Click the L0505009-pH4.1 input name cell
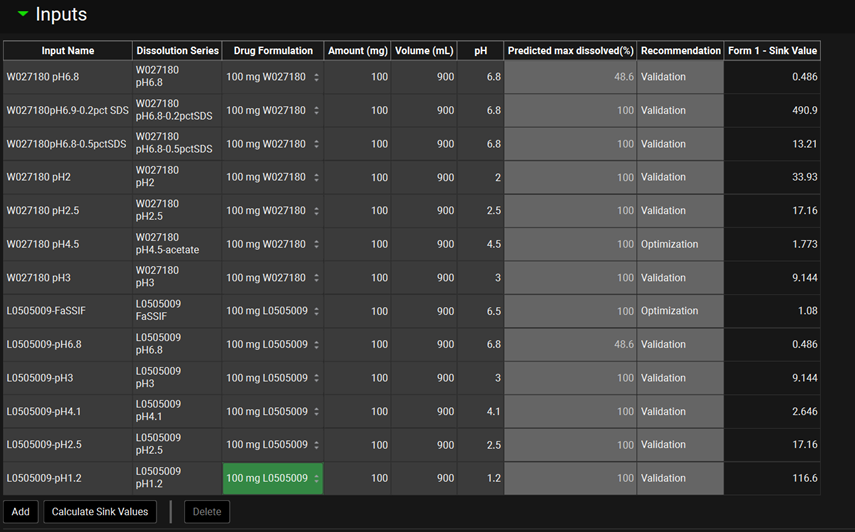This screenshot has width=855, height=532. (x=67, y=411)
